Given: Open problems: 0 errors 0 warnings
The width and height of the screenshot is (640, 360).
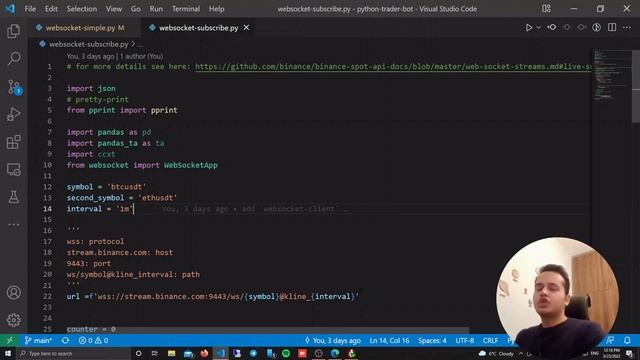Looking at the screenshot, I should click(x=93, y=340).
